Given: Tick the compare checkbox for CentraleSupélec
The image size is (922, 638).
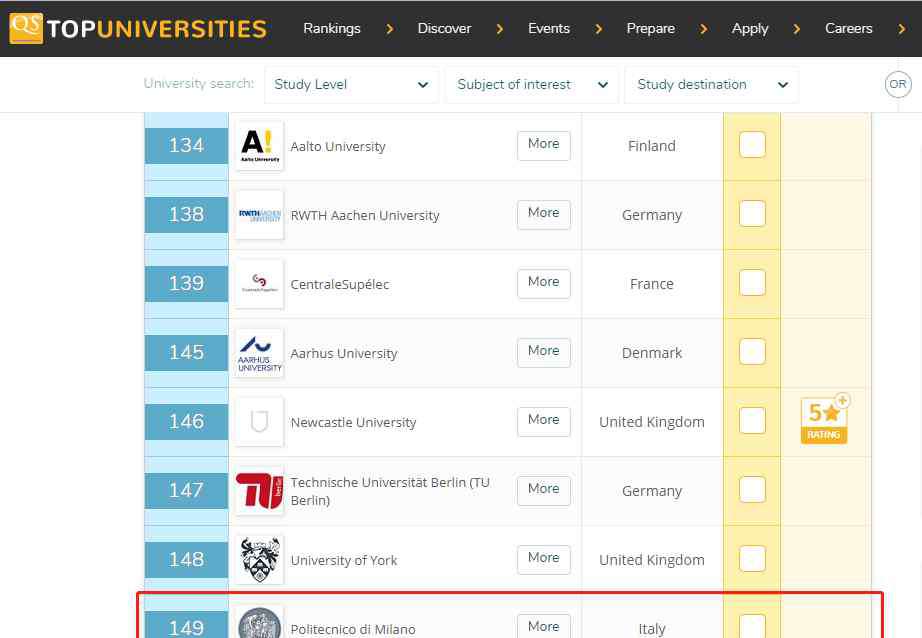Looking at the screenshot, I should click(x=752, y=282).
